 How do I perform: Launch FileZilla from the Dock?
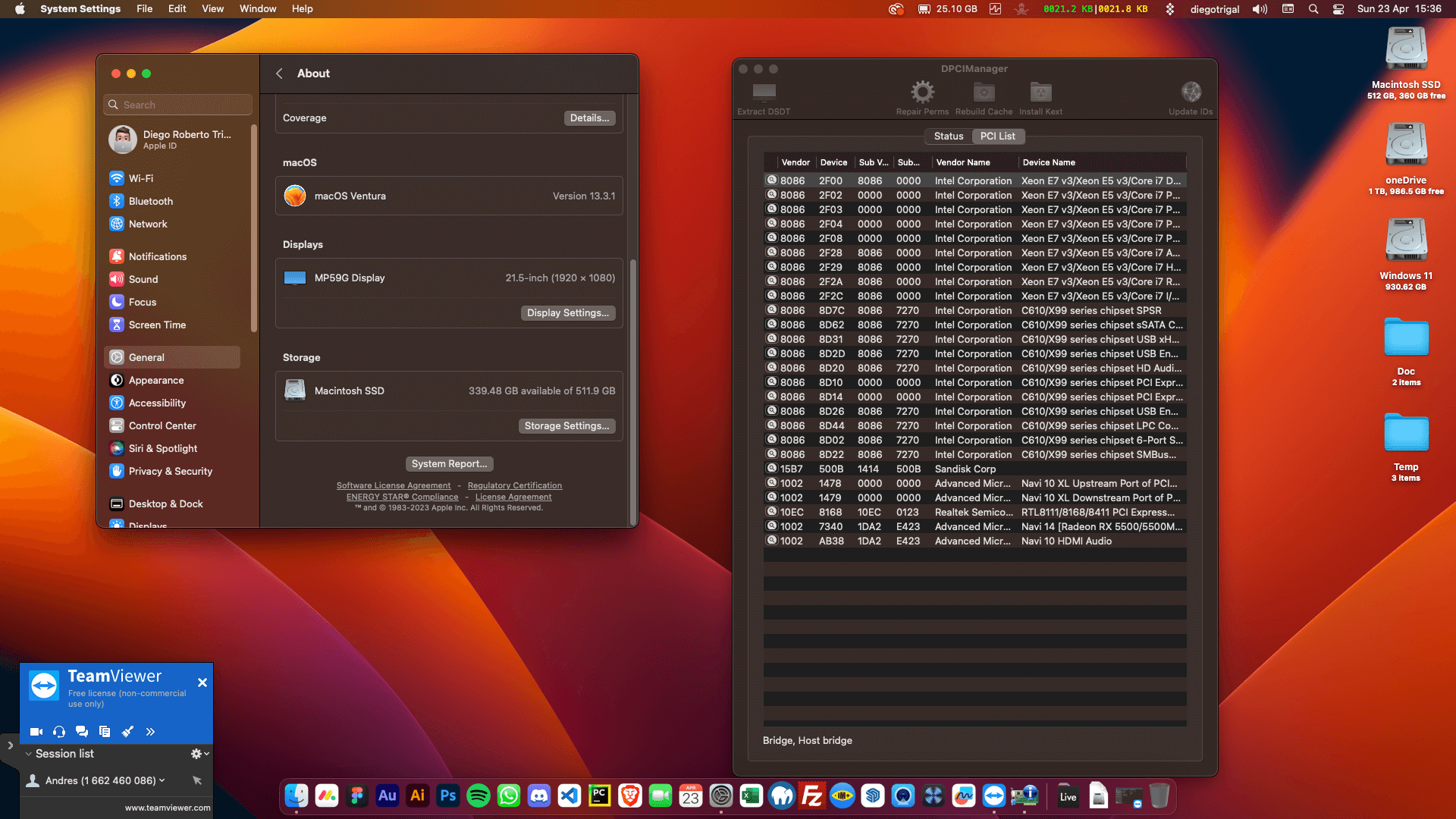coord(812,796)
